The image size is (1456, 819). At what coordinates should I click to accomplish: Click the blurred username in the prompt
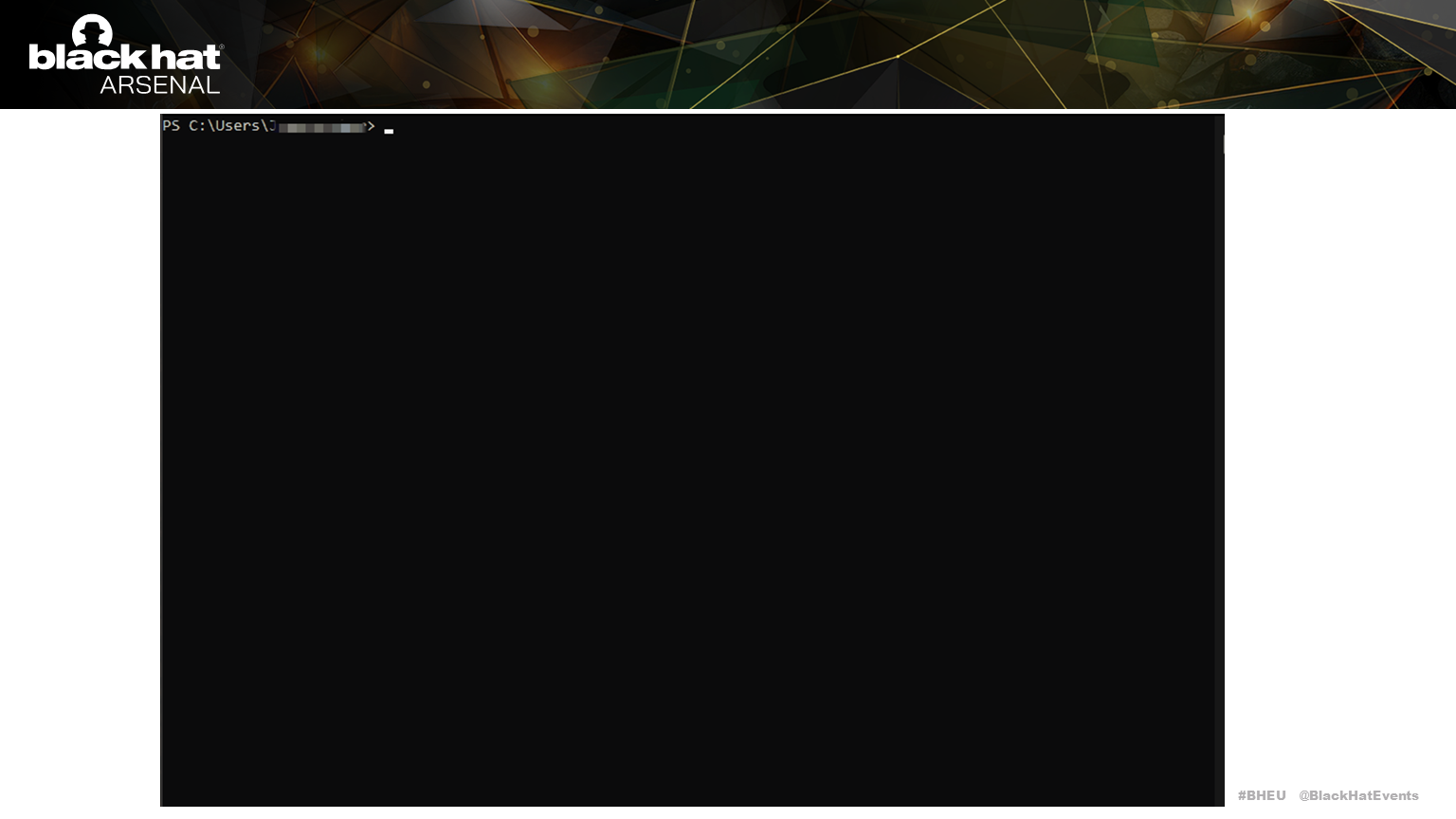pos(320,127)
